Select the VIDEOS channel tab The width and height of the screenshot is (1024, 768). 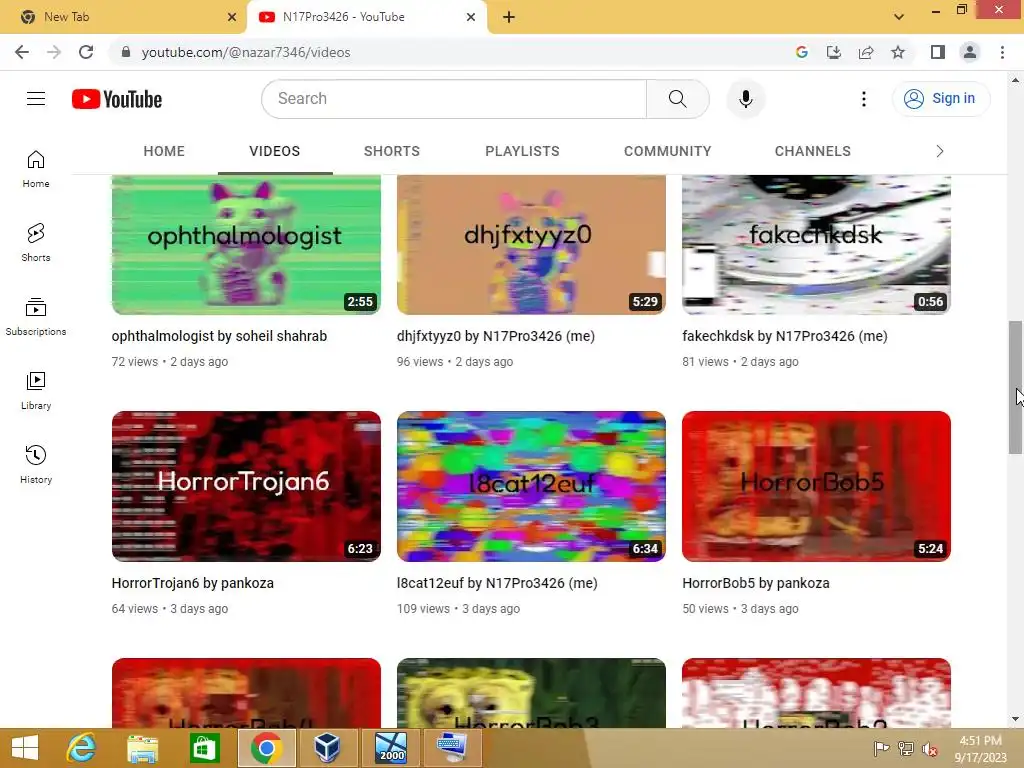click(x=274, y=151)
